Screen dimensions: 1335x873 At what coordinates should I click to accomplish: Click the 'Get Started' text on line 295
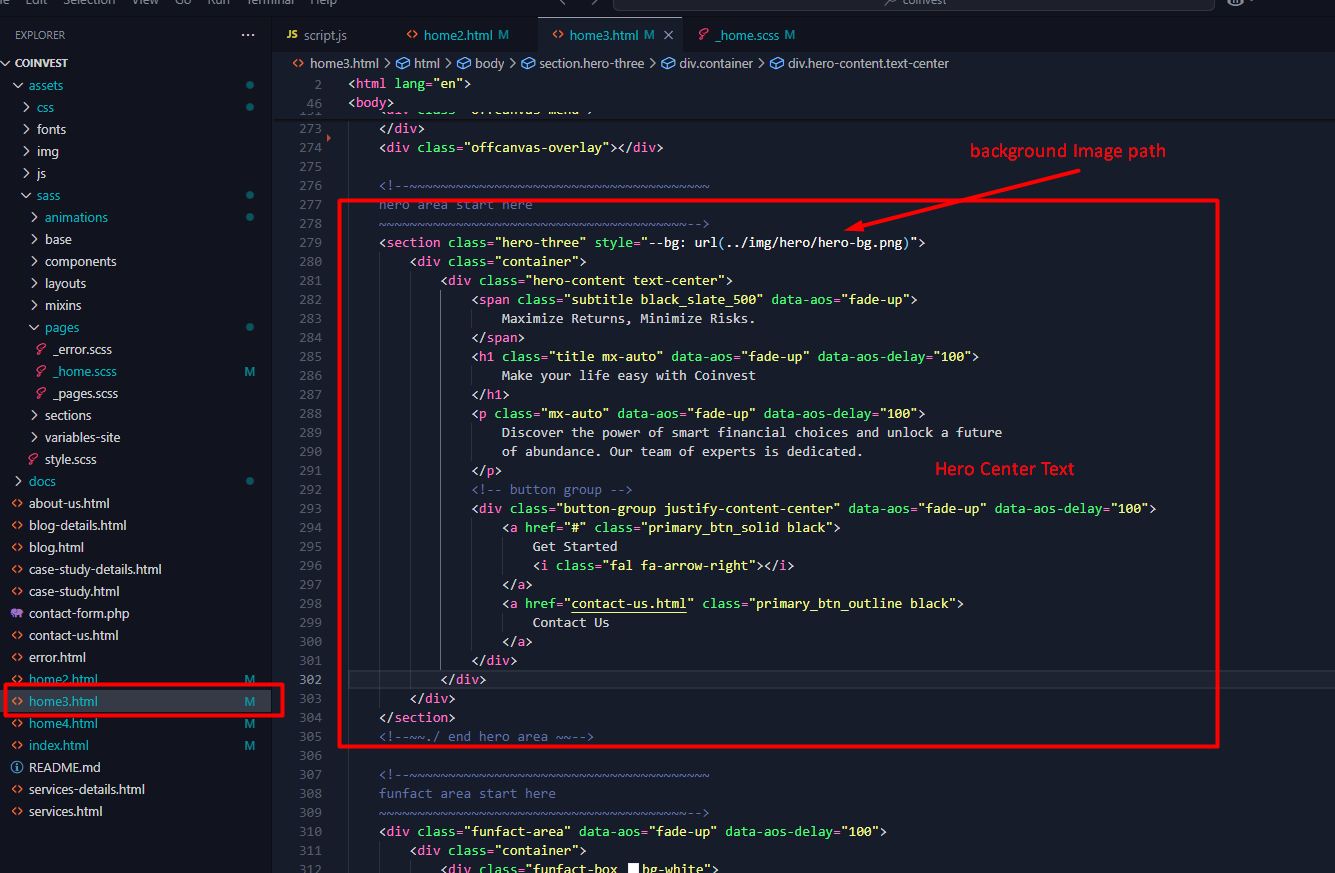(x=575, y=546)
